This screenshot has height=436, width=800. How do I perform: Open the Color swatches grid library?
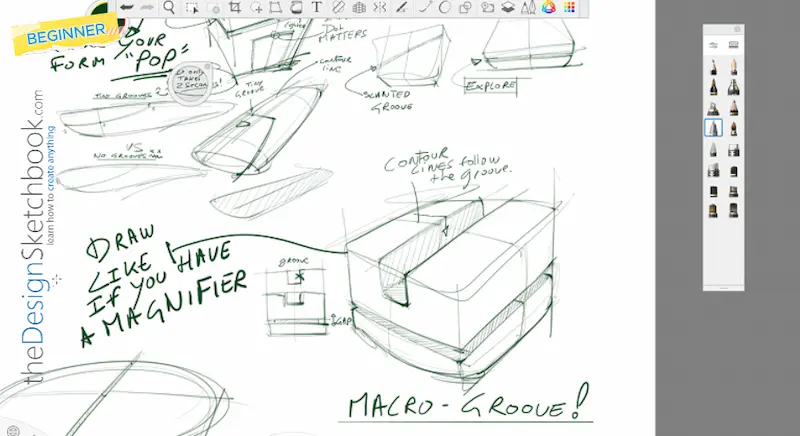tap(569, 7)
